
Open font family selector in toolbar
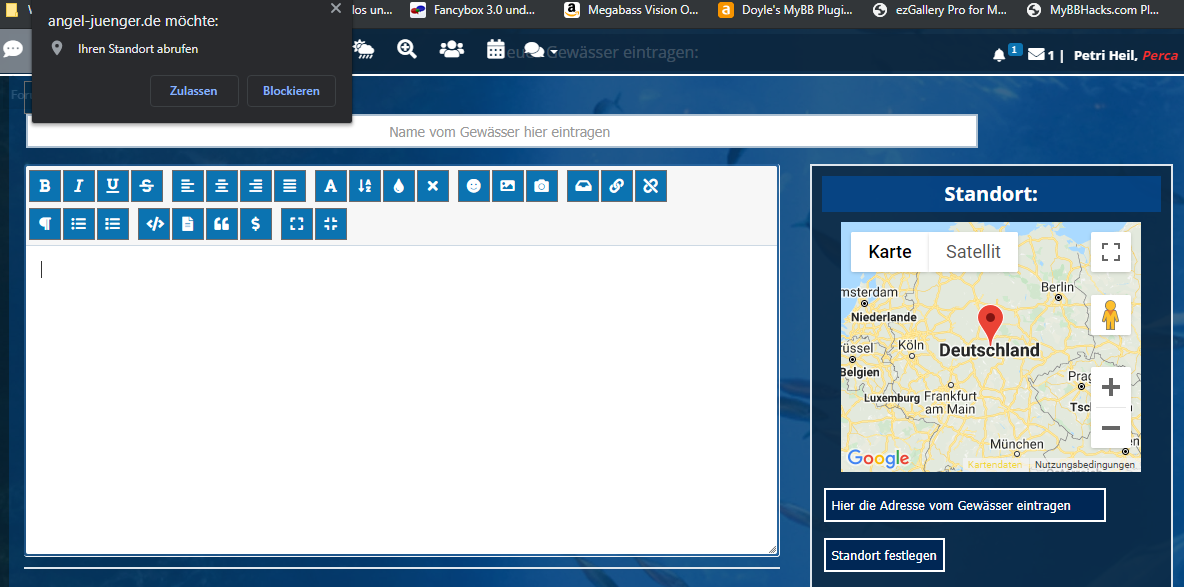pos(331,186)
